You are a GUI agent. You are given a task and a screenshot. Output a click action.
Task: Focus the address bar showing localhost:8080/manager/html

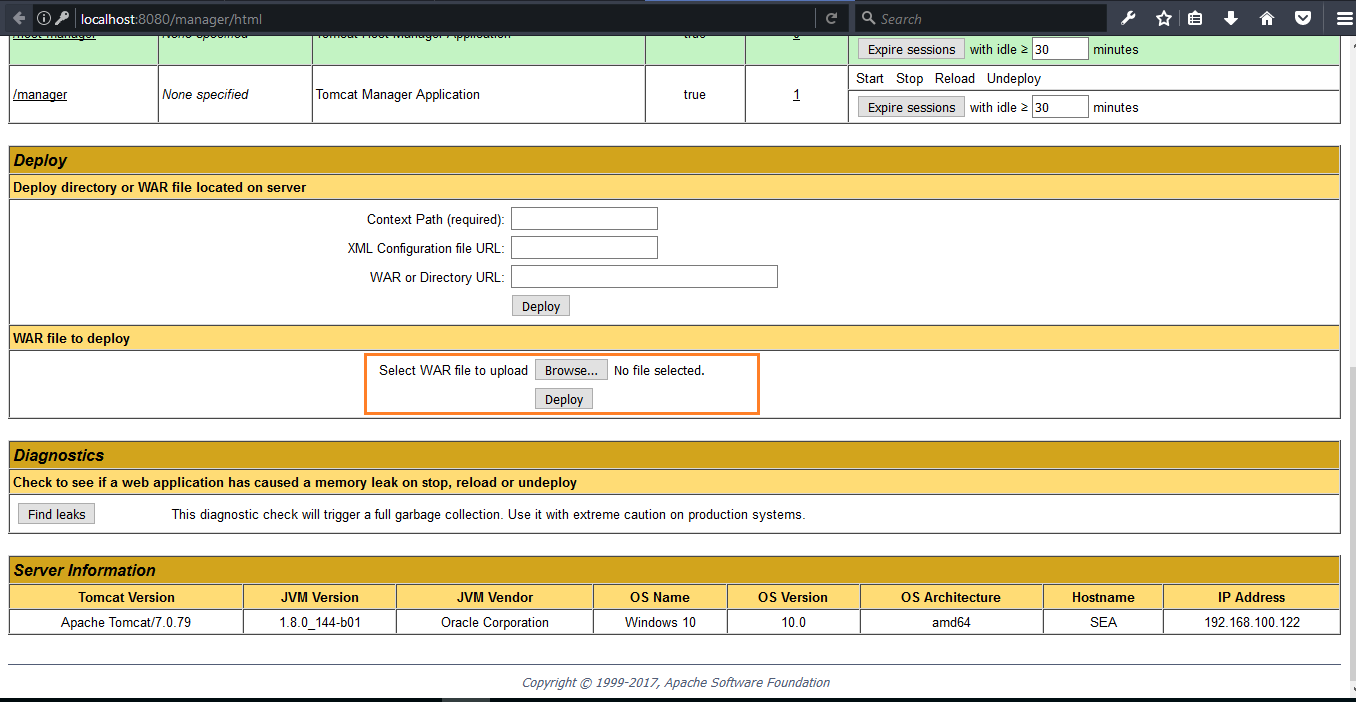point(445,18)
